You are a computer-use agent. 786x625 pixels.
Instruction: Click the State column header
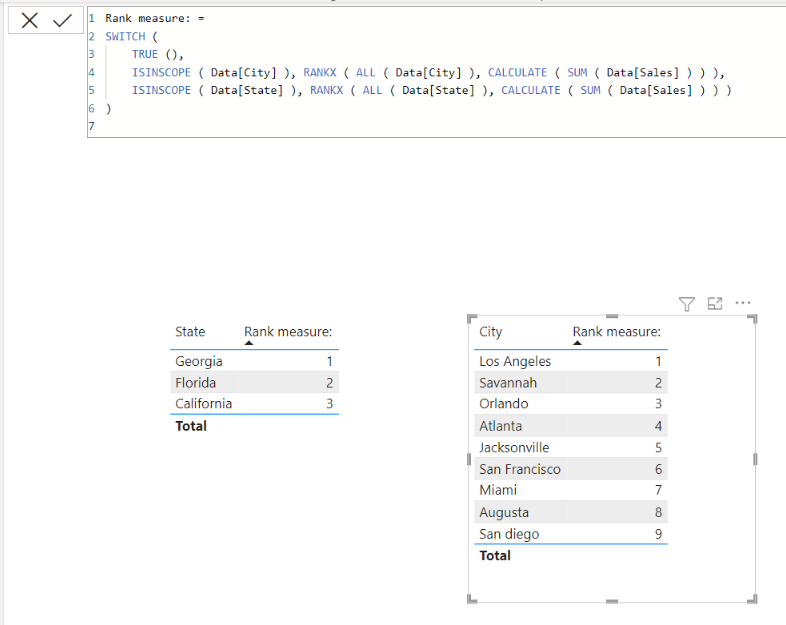[x=190, y=332]
